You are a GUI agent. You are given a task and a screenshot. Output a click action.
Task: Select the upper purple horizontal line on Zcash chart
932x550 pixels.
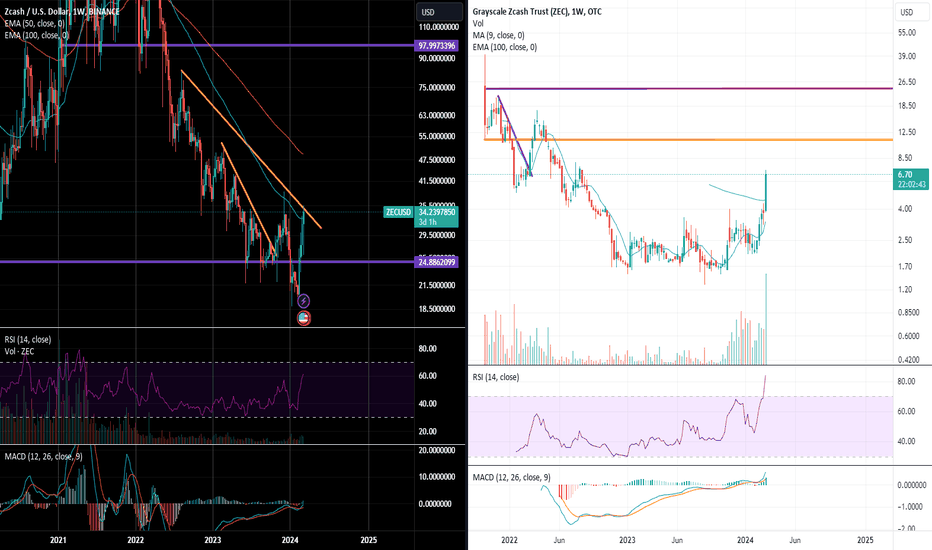pos(238,45)
